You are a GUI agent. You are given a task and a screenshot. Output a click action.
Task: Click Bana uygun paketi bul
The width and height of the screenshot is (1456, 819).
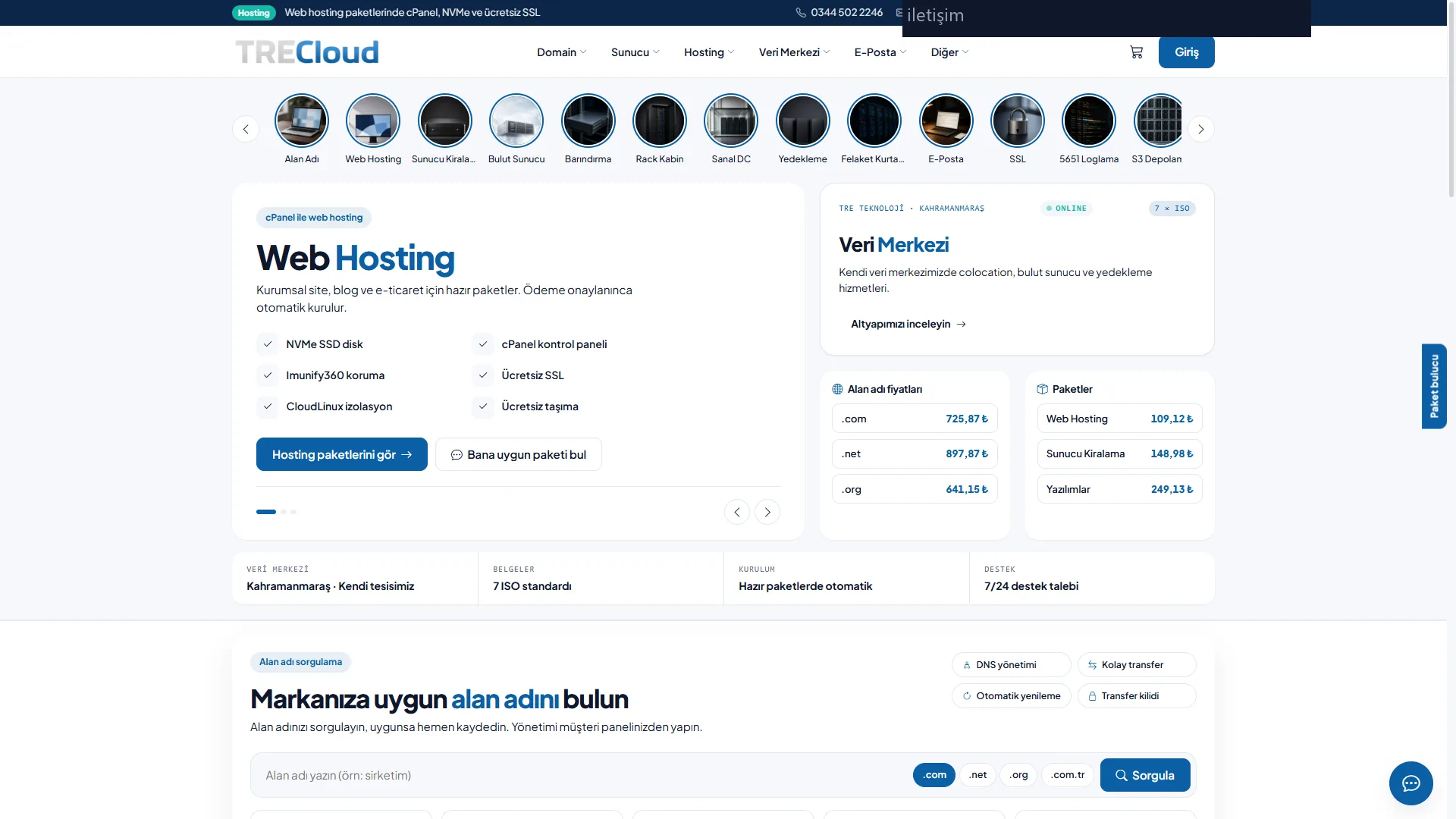pos(519,454)
